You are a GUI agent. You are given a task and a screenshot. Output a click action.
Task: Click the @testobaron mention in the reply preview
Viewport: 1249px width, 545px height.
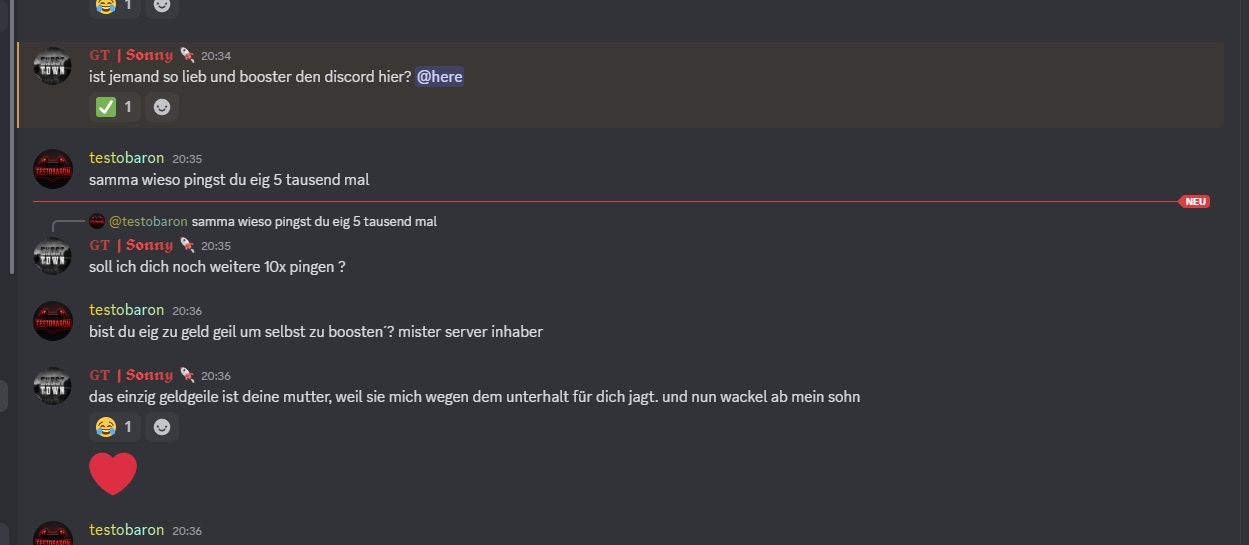coord(148,222)
